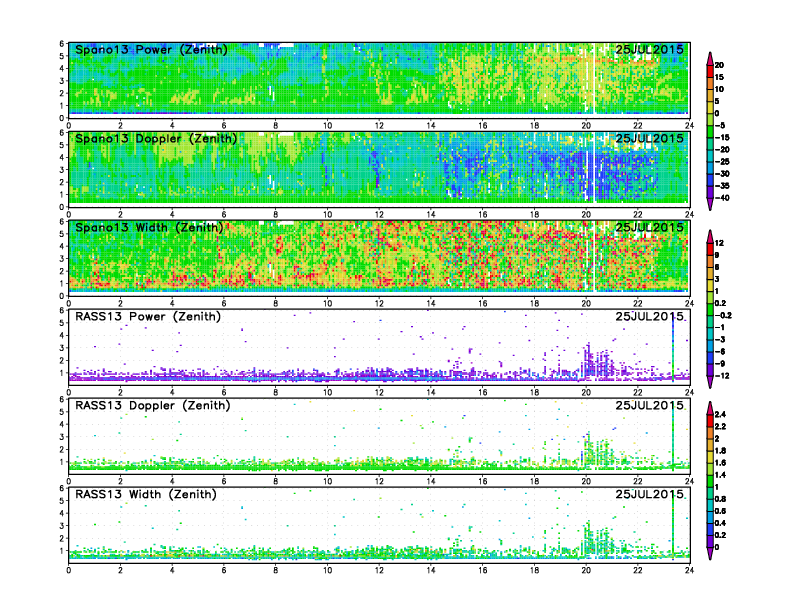Click the white data gap near hour 20 in Spano13 Width
The image size is (792, 612).
593,258
